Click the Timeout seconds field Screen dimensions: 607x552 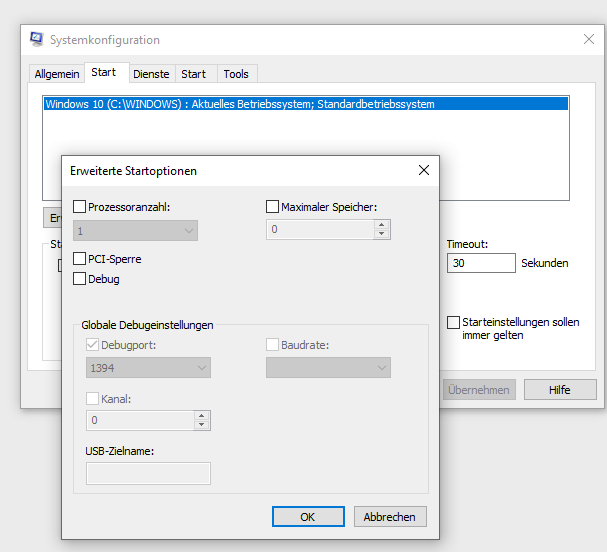click(481, 263)
